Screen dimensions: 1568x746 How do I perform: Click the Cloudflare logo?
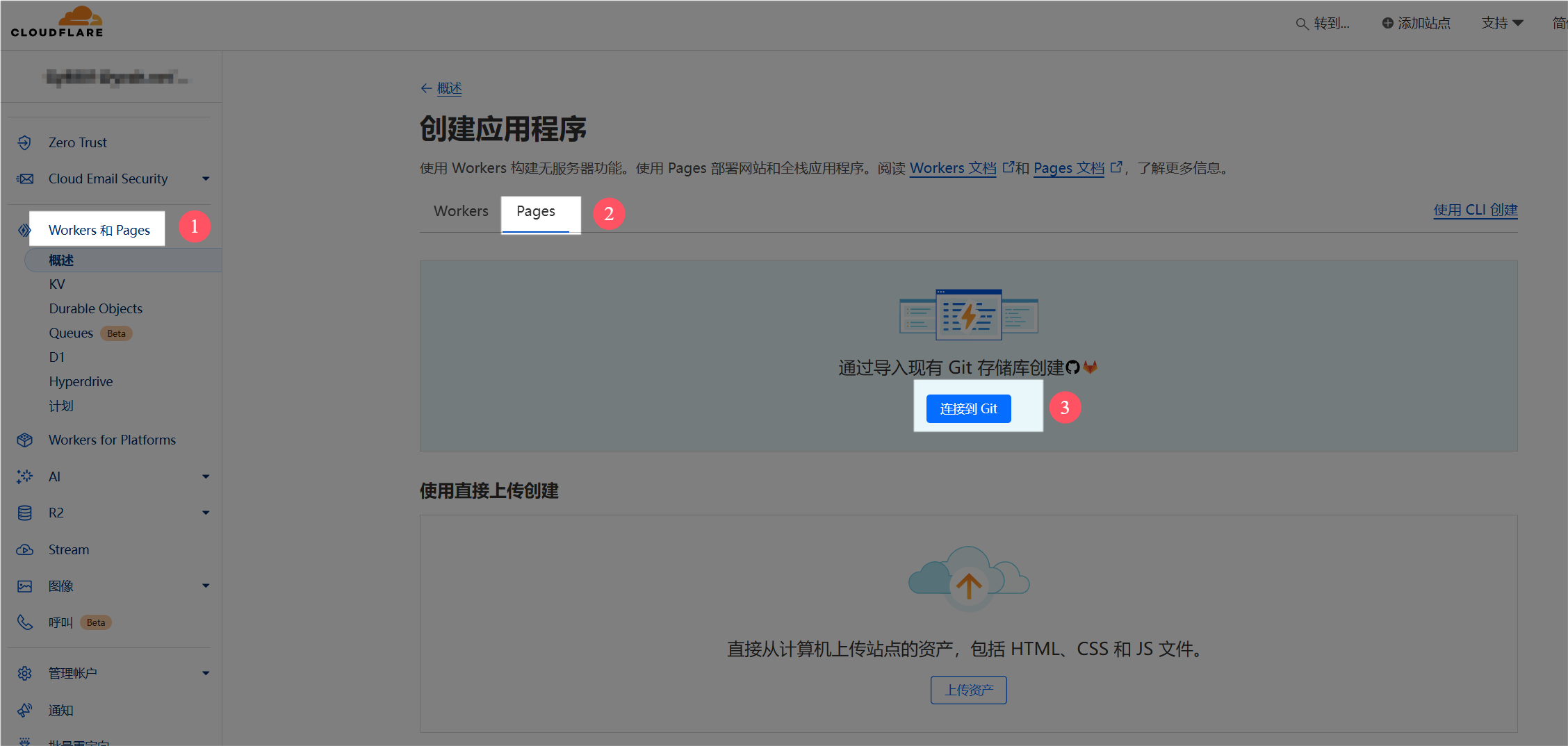(57, 22)
